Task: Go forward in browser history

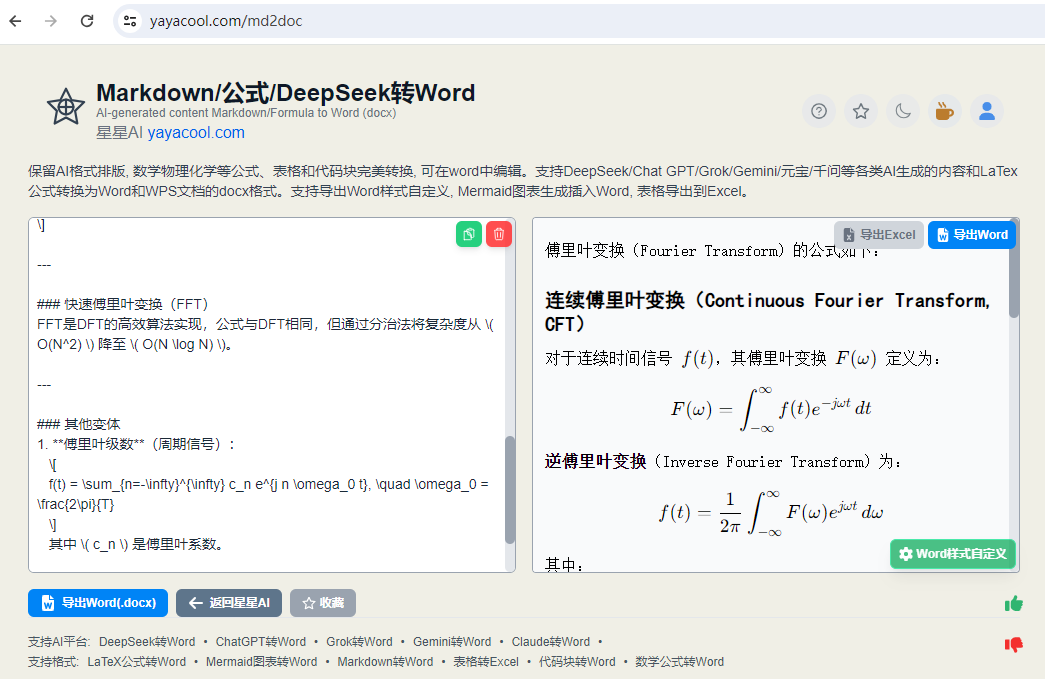Action: (51, 21)
